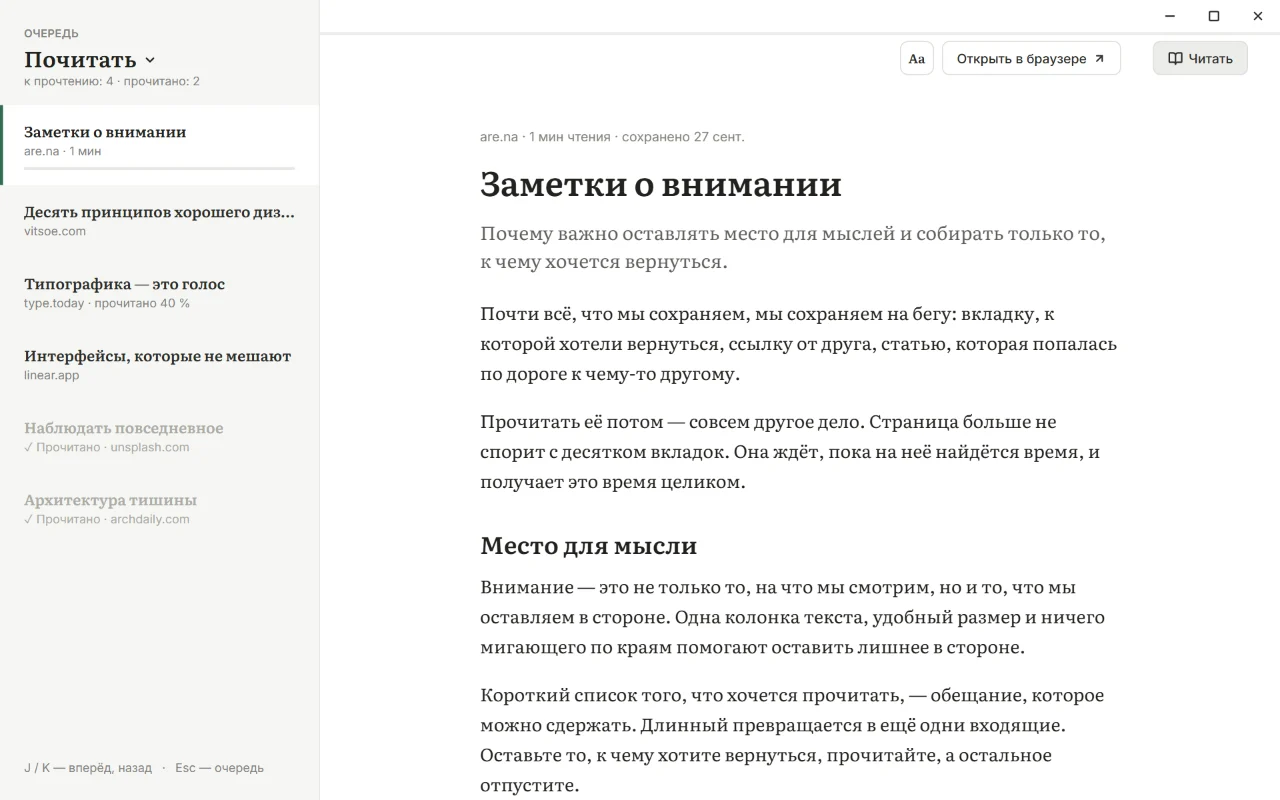Click the J / K — вперёд, назад hint

point(88,768)
